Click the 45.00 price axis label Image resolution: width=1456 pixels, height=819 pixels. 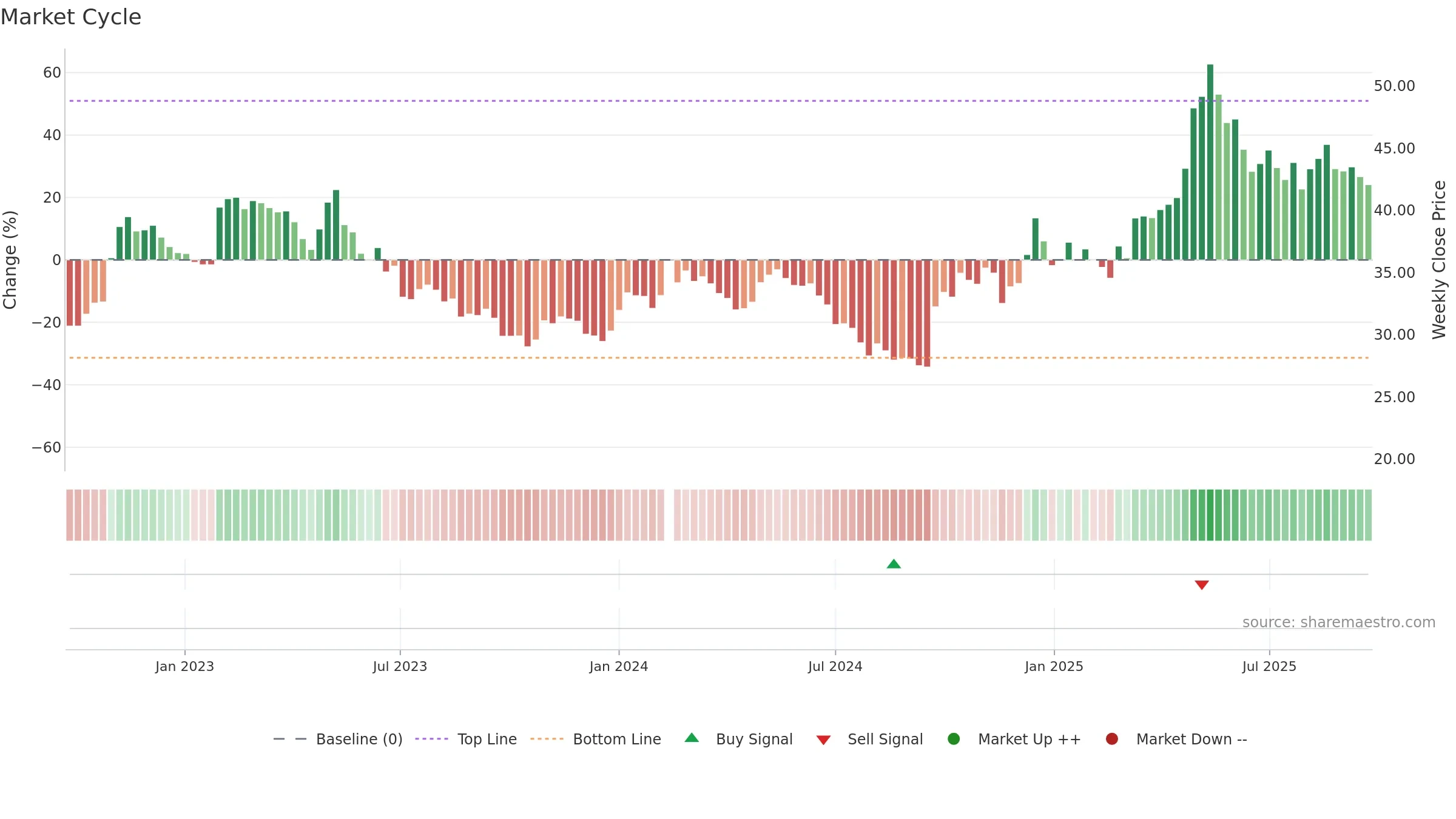1394,148
